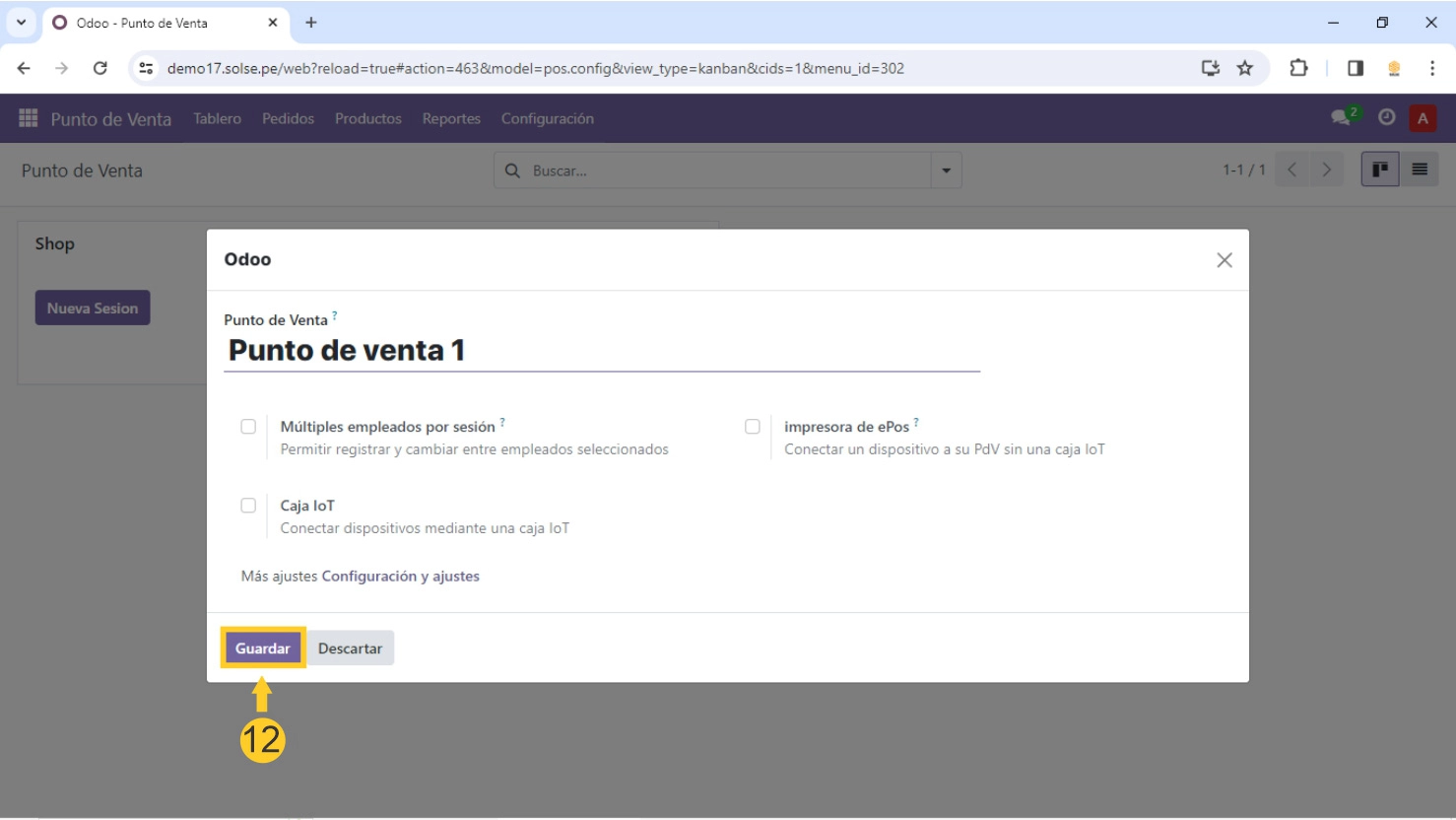
Task: Bookmark this page with star icon
Action: click(1245, 68)
